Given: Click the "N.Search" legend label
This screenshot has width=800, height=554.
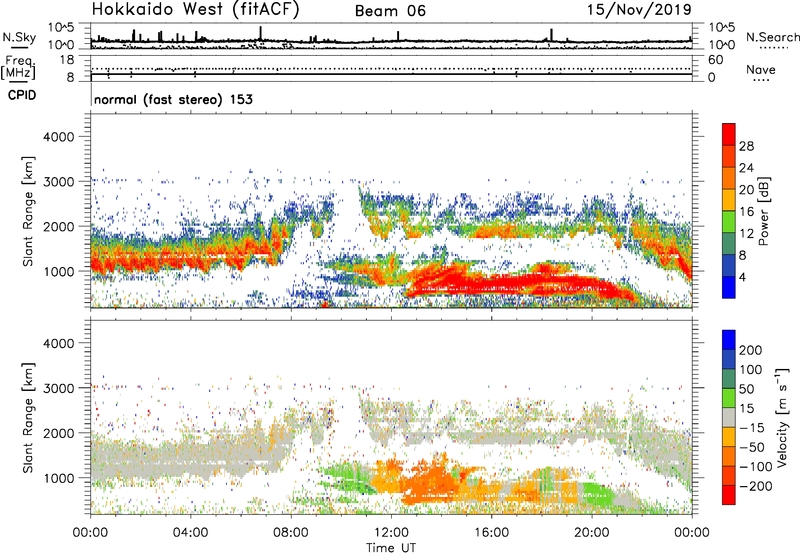Looking at the screenshot, I should 772,37.
